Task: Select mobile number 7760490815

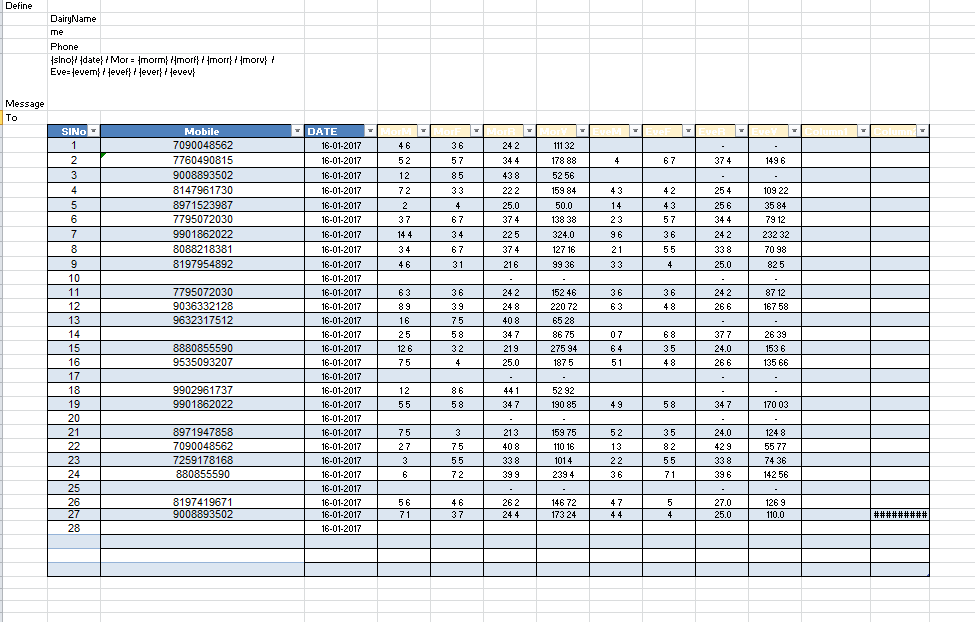Action: tap(202, 160)
